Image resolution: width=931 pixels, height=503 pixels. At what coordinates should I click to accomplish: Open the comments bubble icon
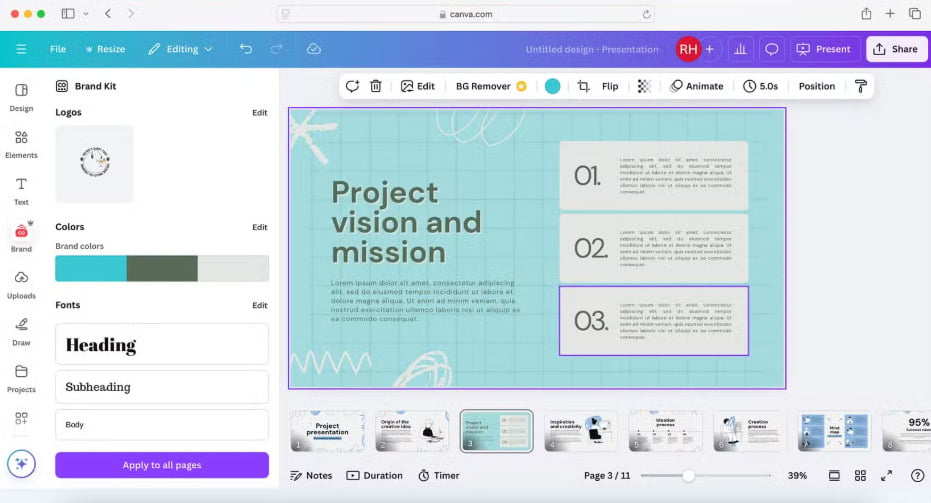771,49
